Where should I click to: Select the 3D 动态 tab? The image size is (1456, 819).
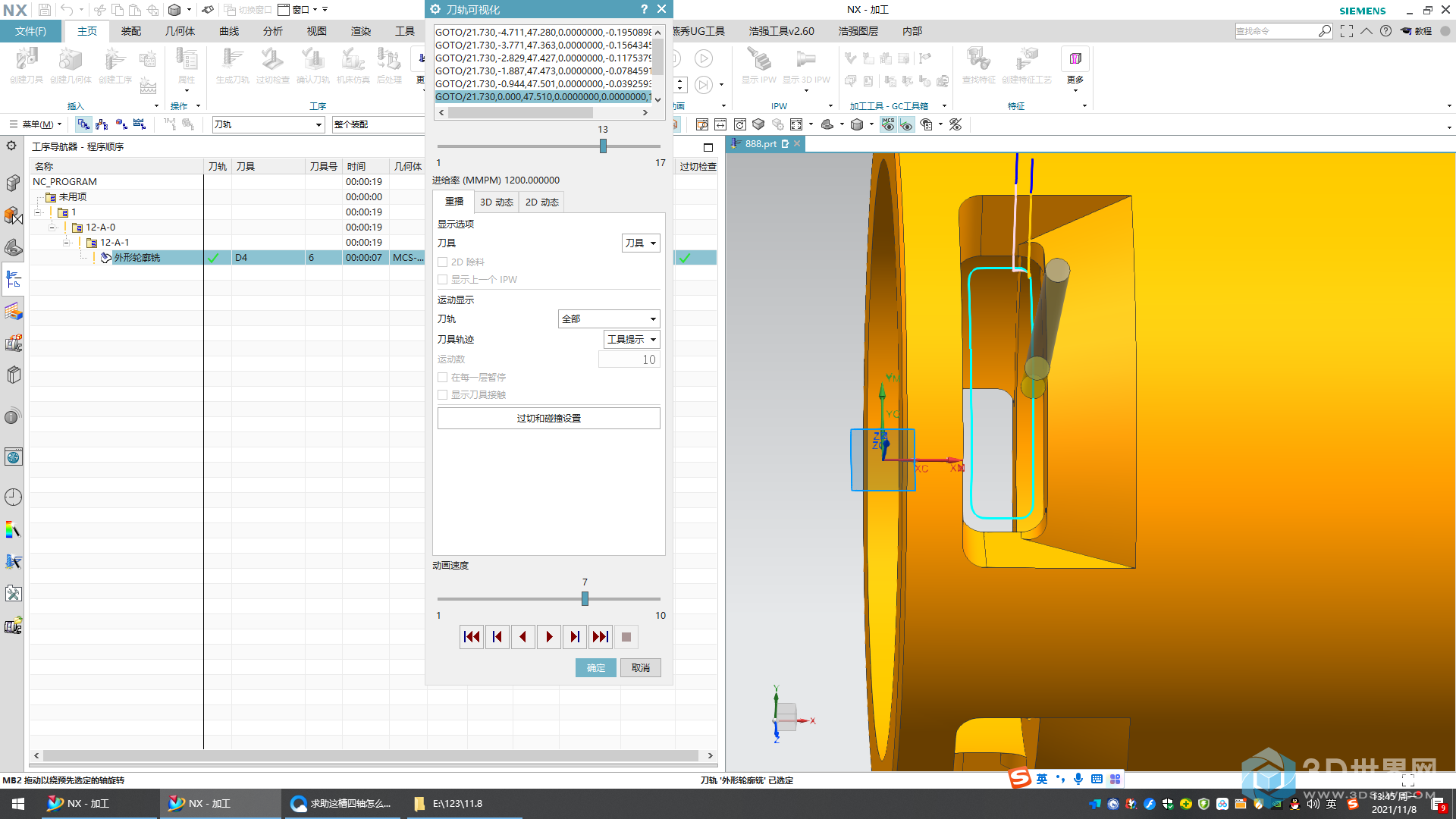click(497, 202)
